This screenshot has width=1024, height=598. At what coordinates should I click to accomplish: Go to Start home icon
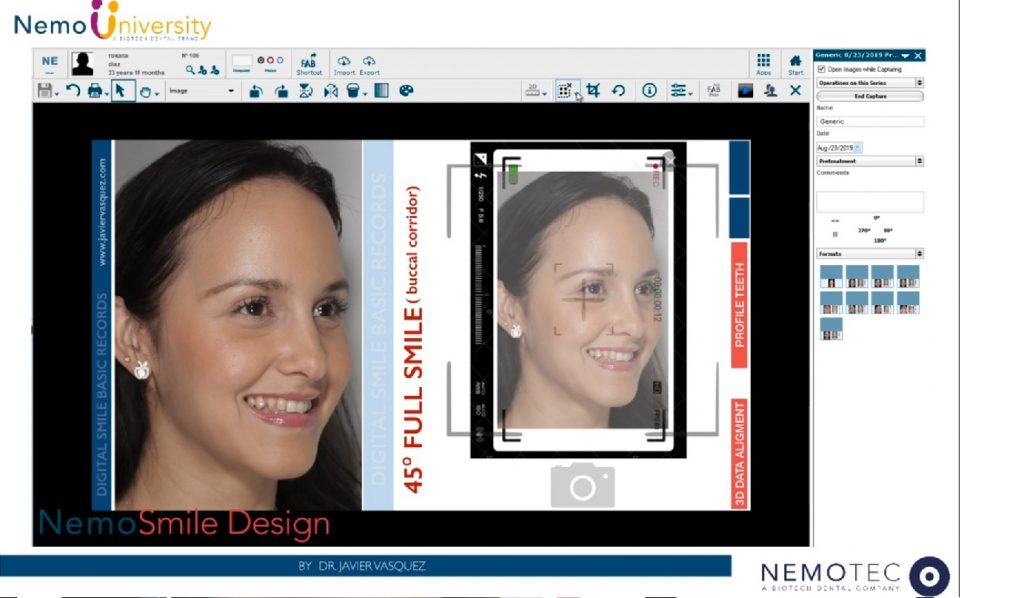point(795,64)
